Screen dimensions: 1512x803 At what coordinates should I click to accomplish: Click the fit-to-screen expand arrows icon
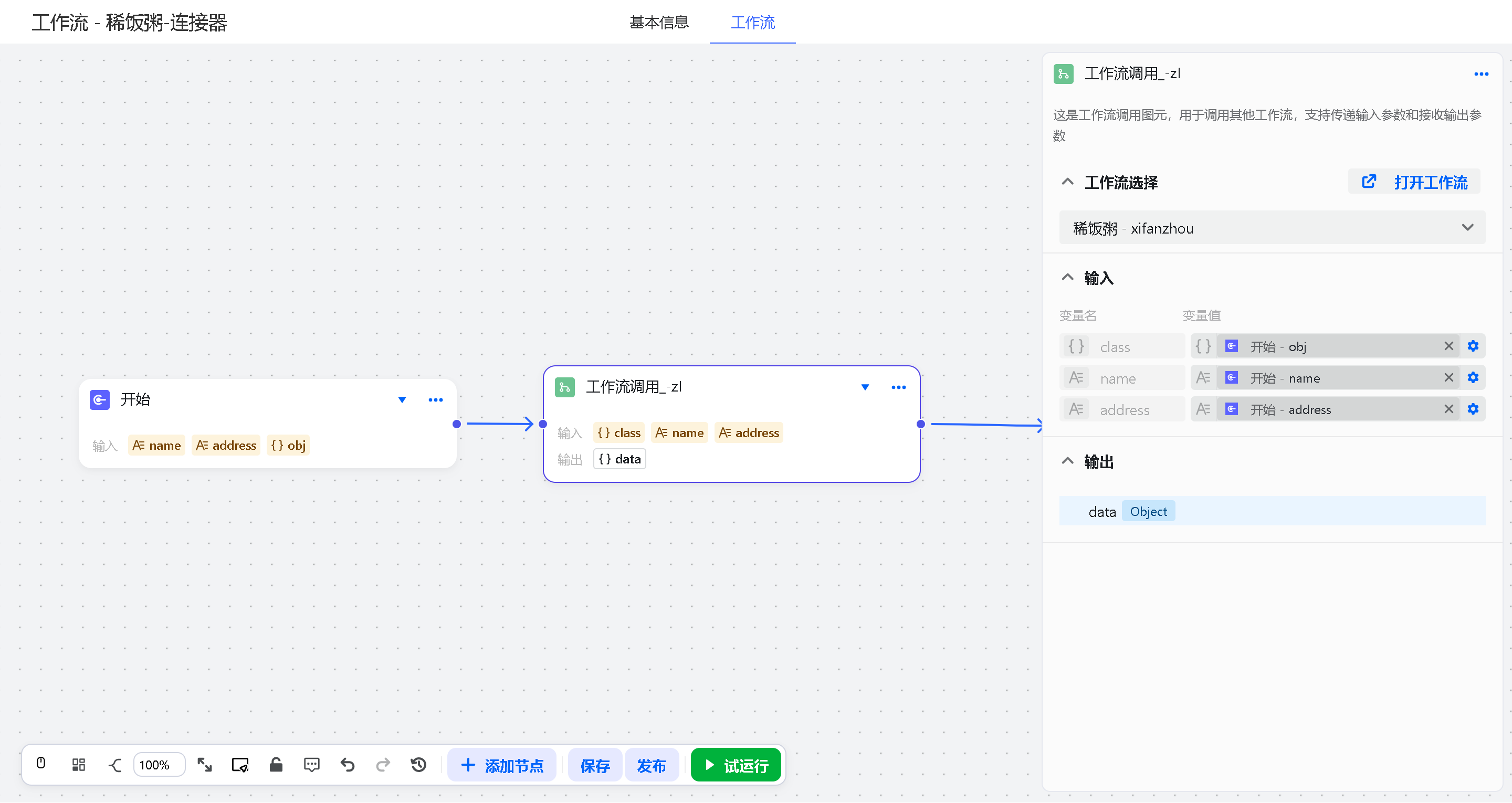tap(204, 764)
